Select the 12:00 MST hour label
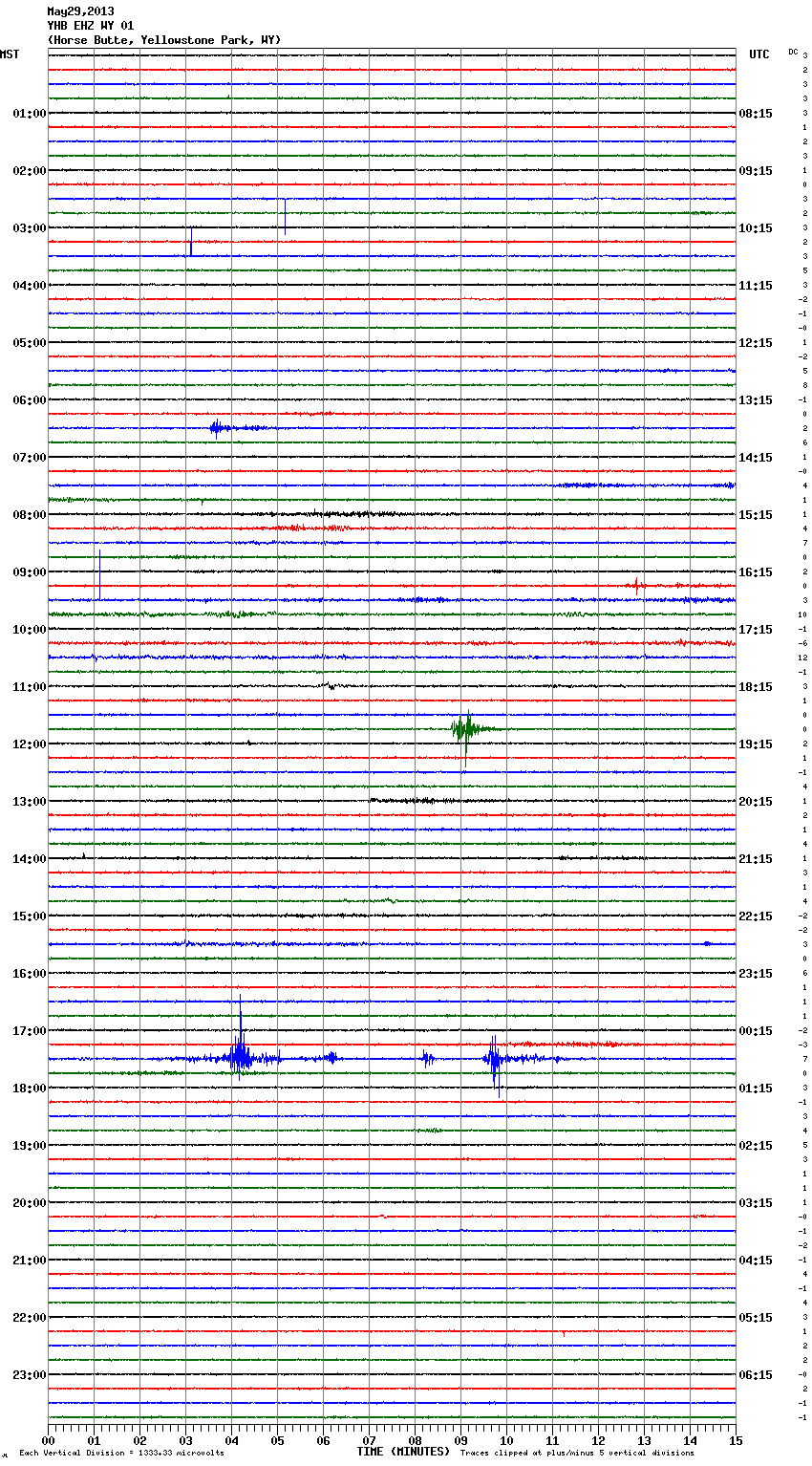812x1466 pixels. tap(30, 744)
